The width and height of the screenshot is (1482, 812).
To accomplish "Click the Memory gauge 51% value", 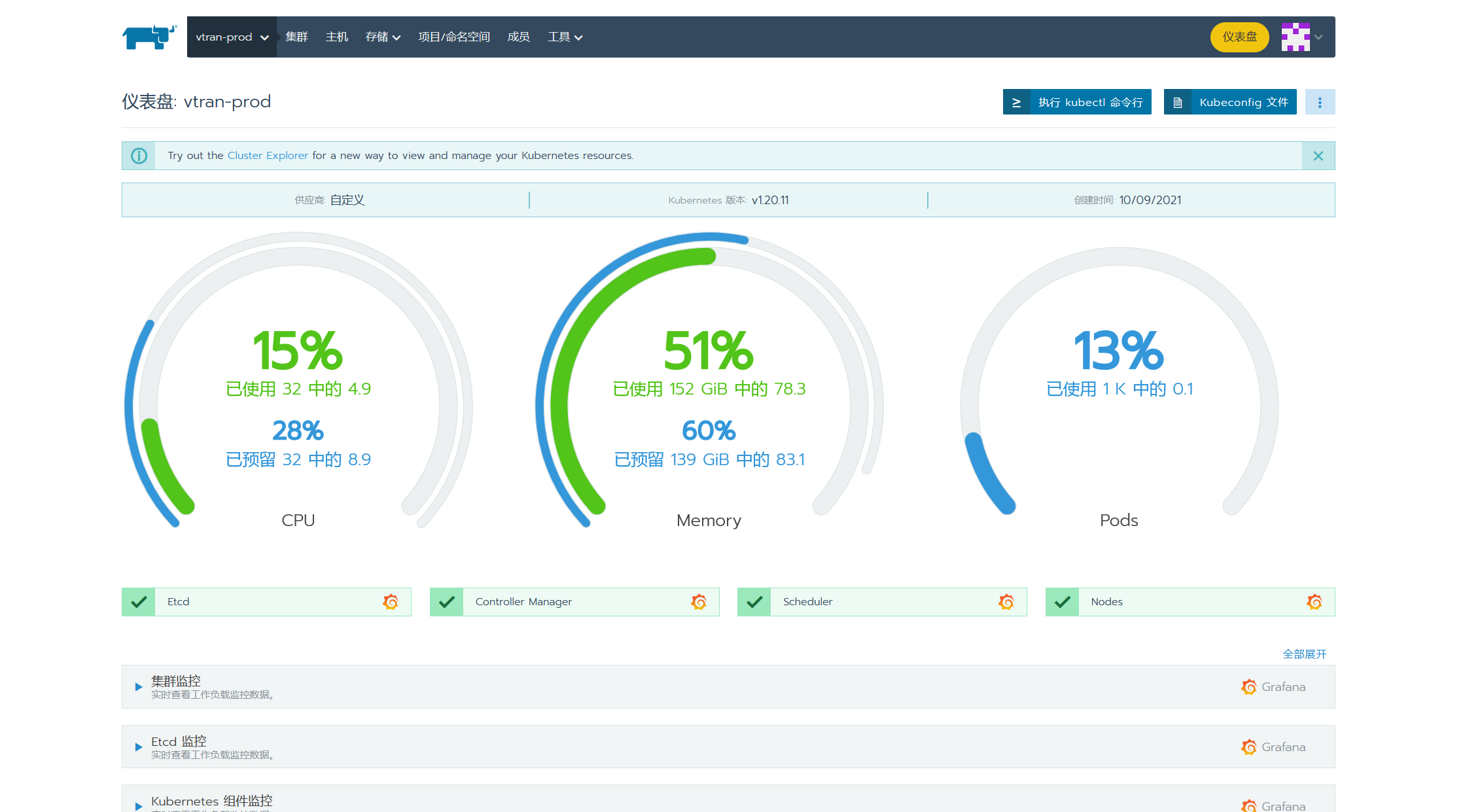I will [x=709, y=351].
